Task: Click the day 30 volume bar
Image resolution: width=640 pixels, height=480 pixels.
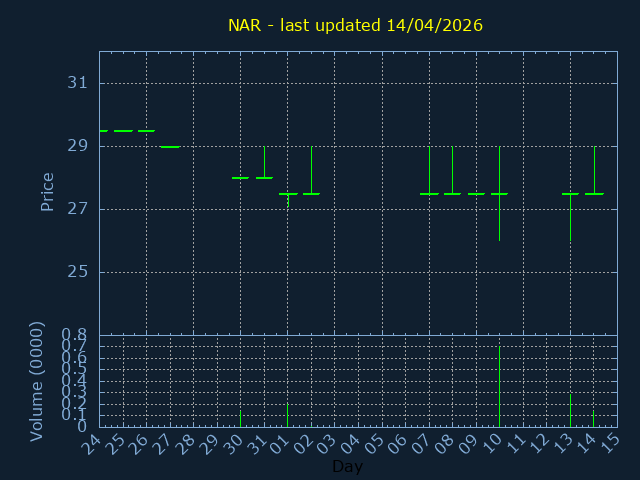Action: (240, 418)
